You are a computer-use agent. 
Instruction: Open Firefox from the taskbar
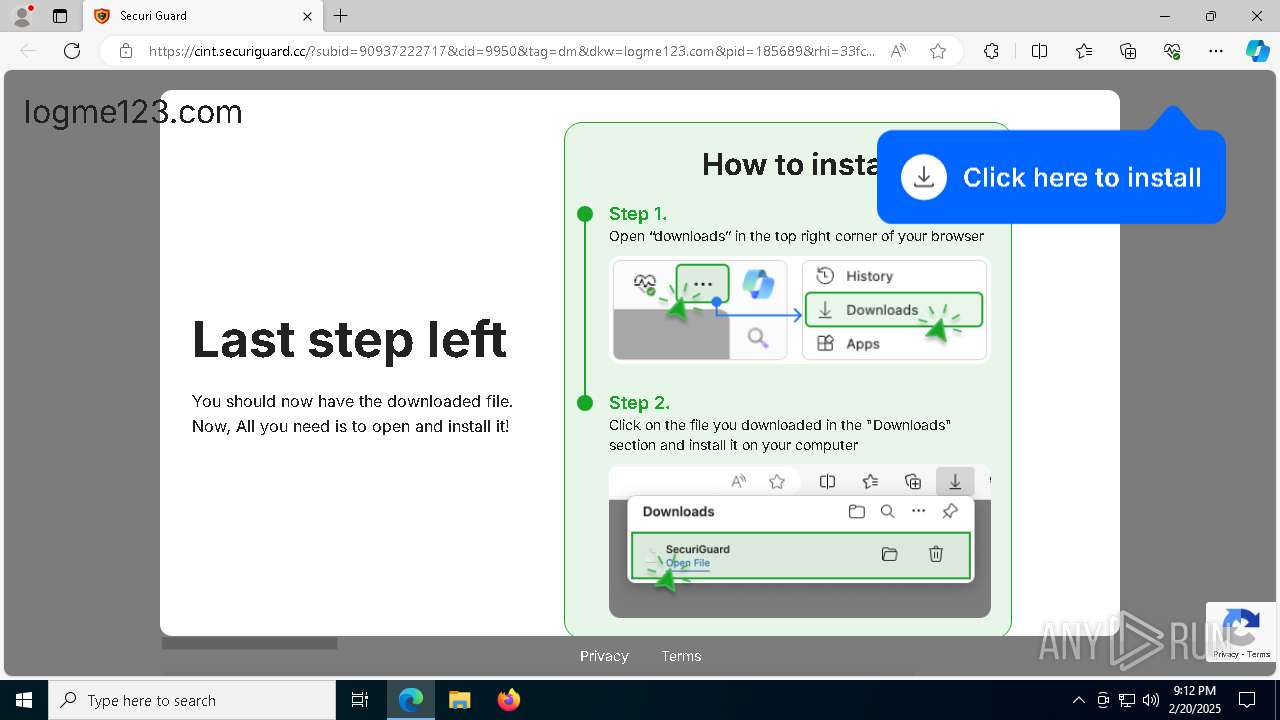click(x=508, y=700)
